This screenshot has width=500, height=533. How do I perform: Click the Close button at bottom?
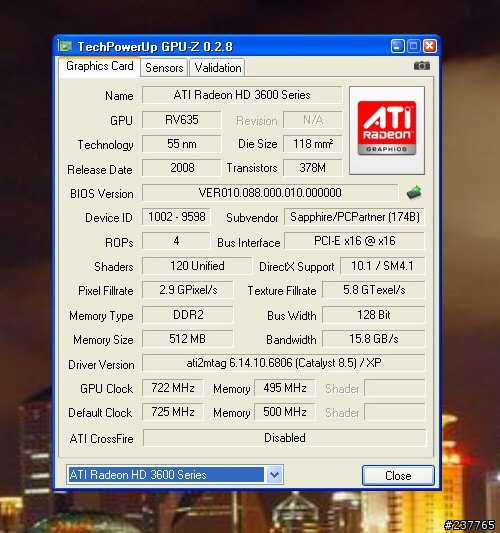click(x=398, y=475)
